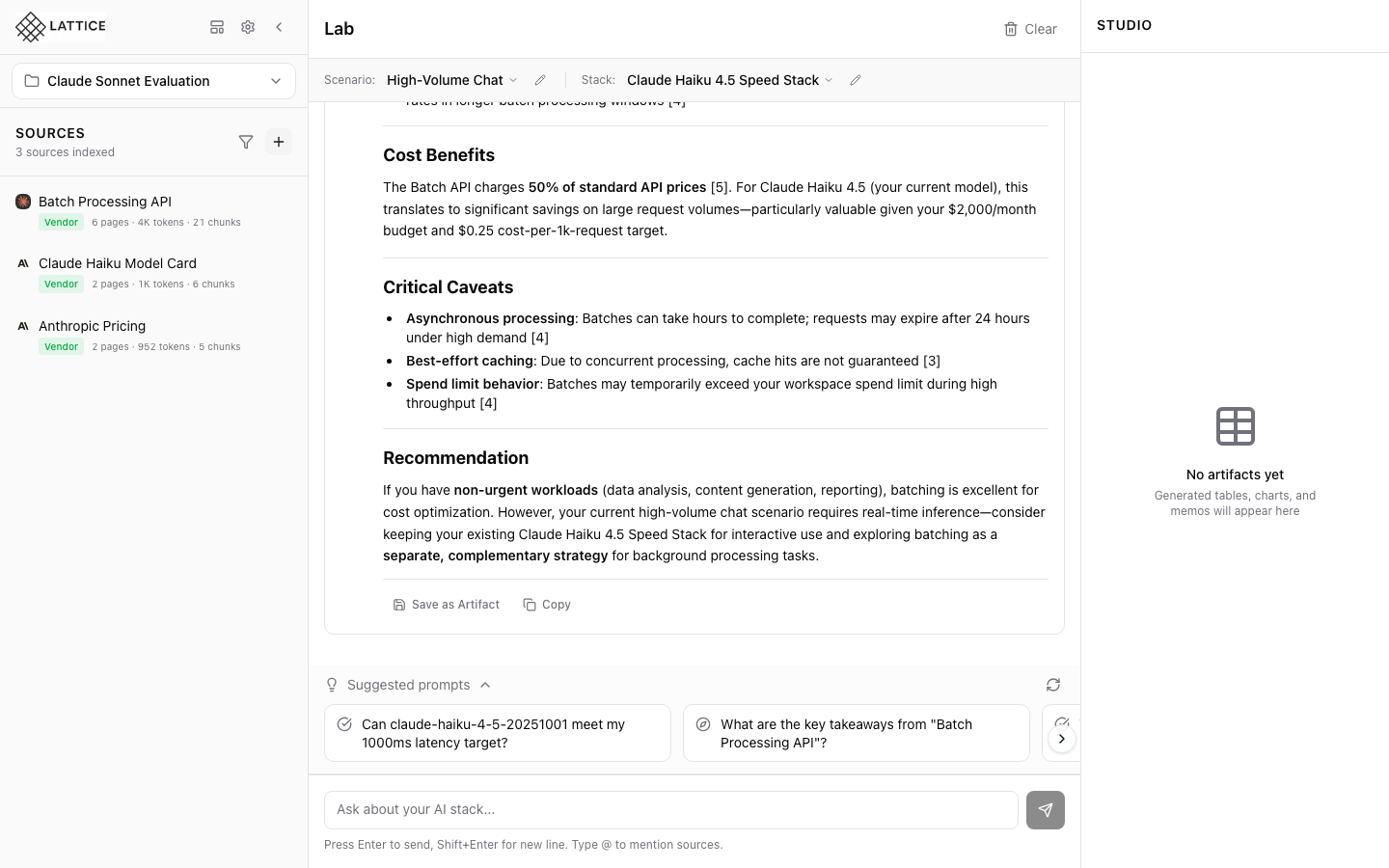
Task: Choose the 1000ms latency target suggested prompt
Action: (x=497, y=733)
